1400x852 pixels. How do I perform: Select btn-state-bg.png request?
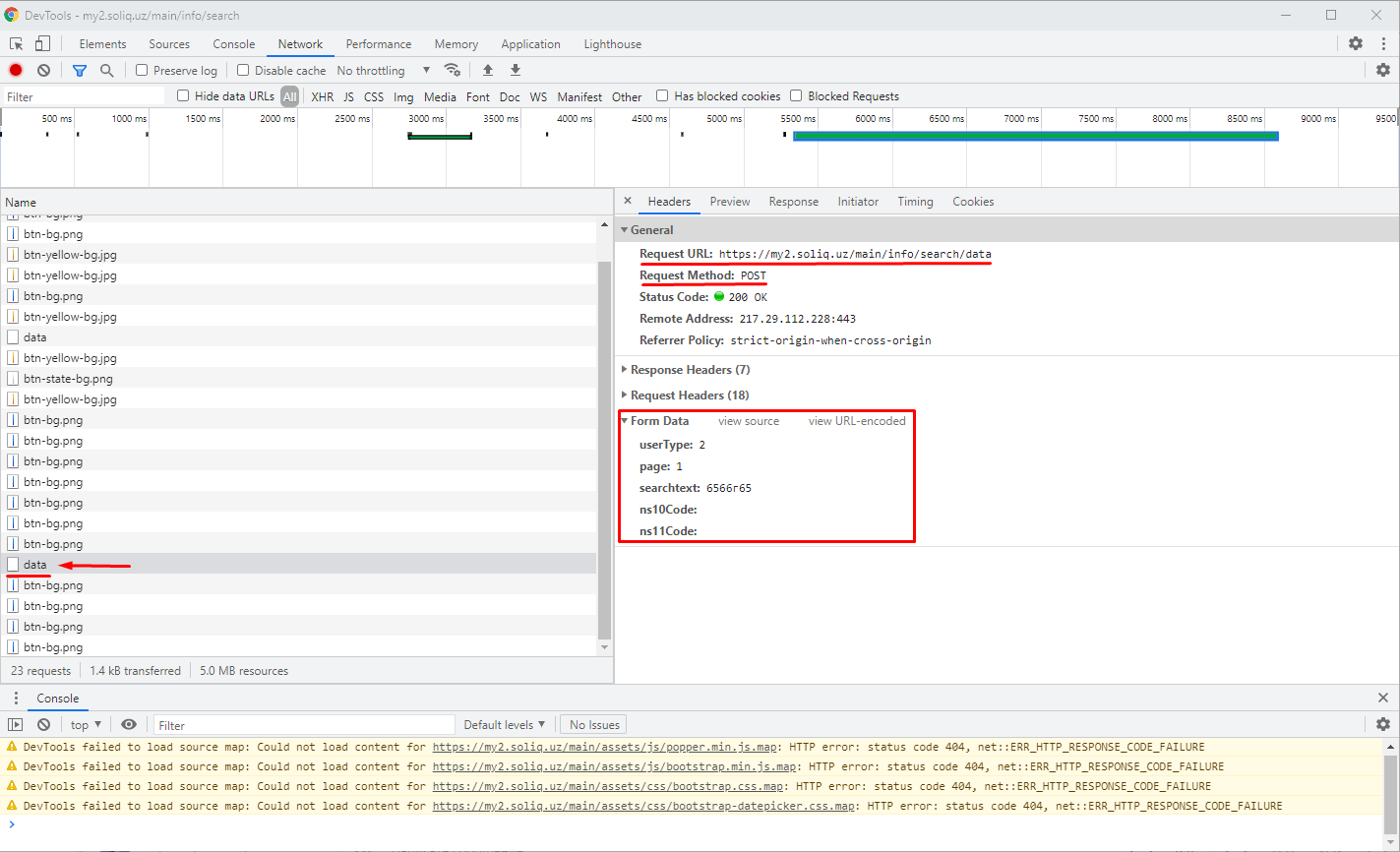coord(299,378)
